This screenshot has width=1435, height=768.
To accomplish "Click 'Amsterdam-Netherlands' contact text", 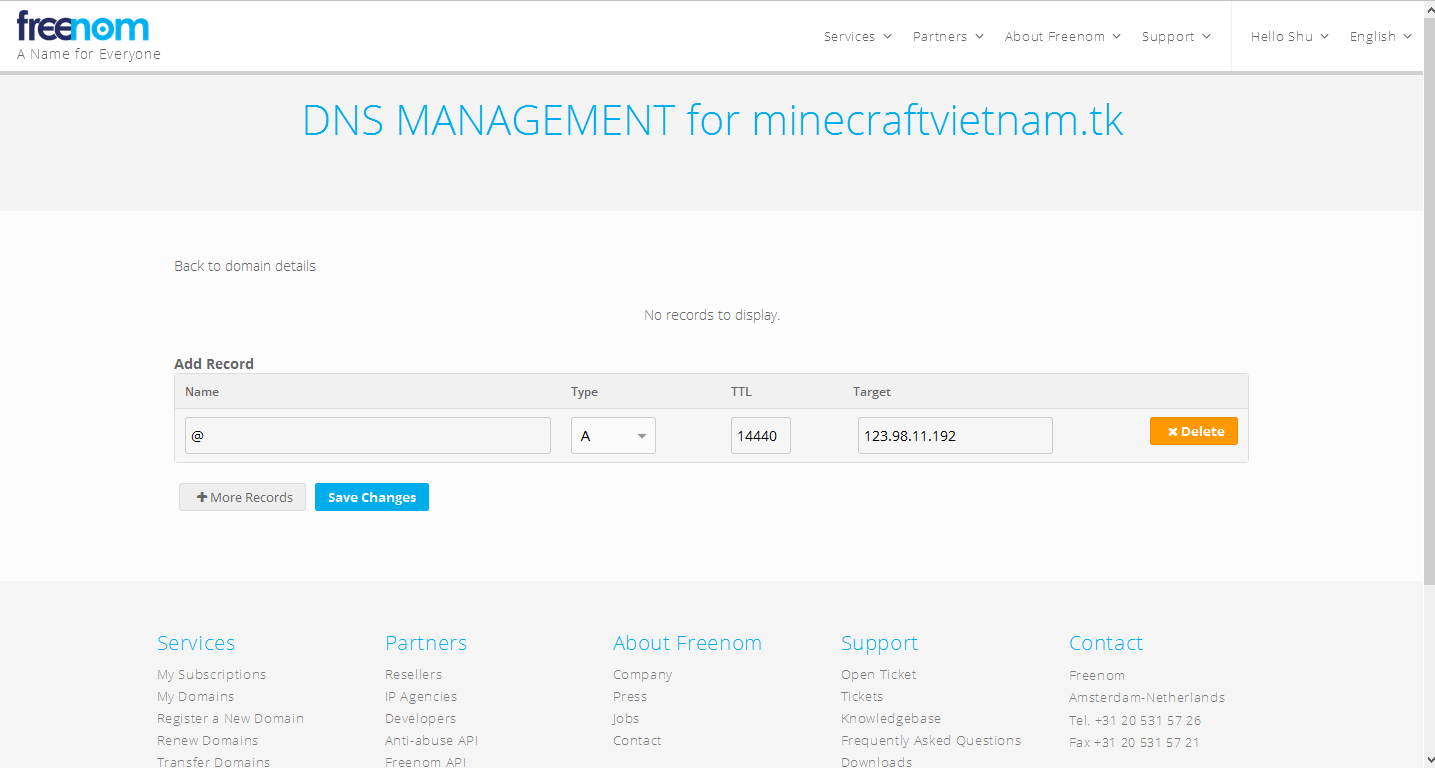I will click(x=1147, y=698).
